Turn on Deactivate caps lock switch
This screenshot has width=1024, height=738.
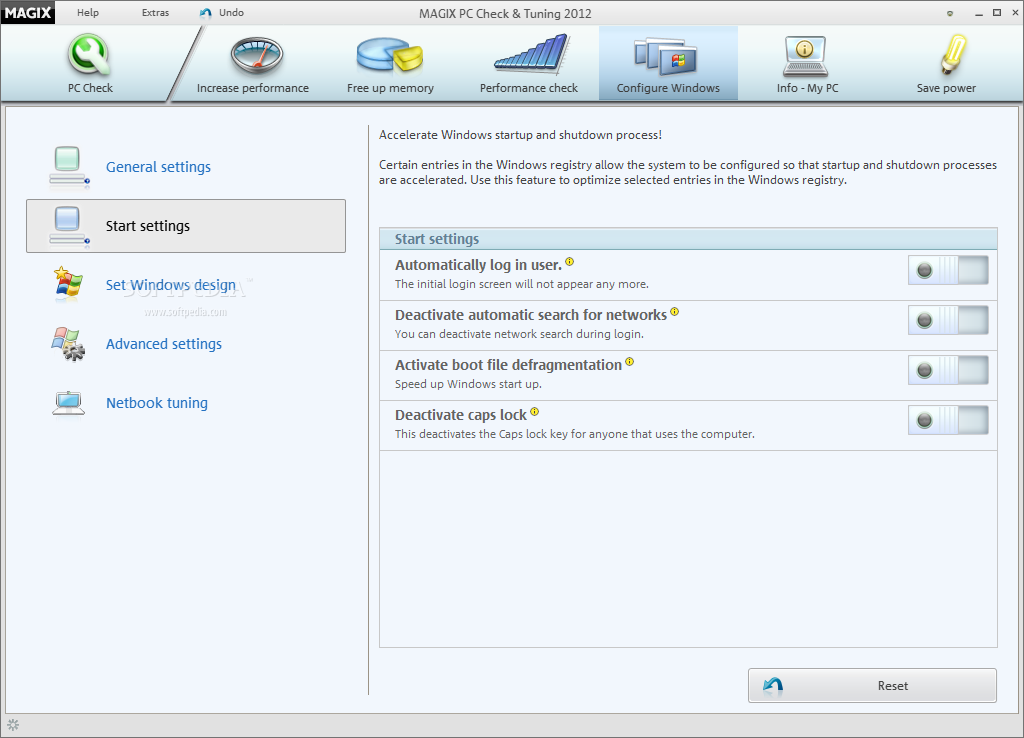[x=948, y=420]
